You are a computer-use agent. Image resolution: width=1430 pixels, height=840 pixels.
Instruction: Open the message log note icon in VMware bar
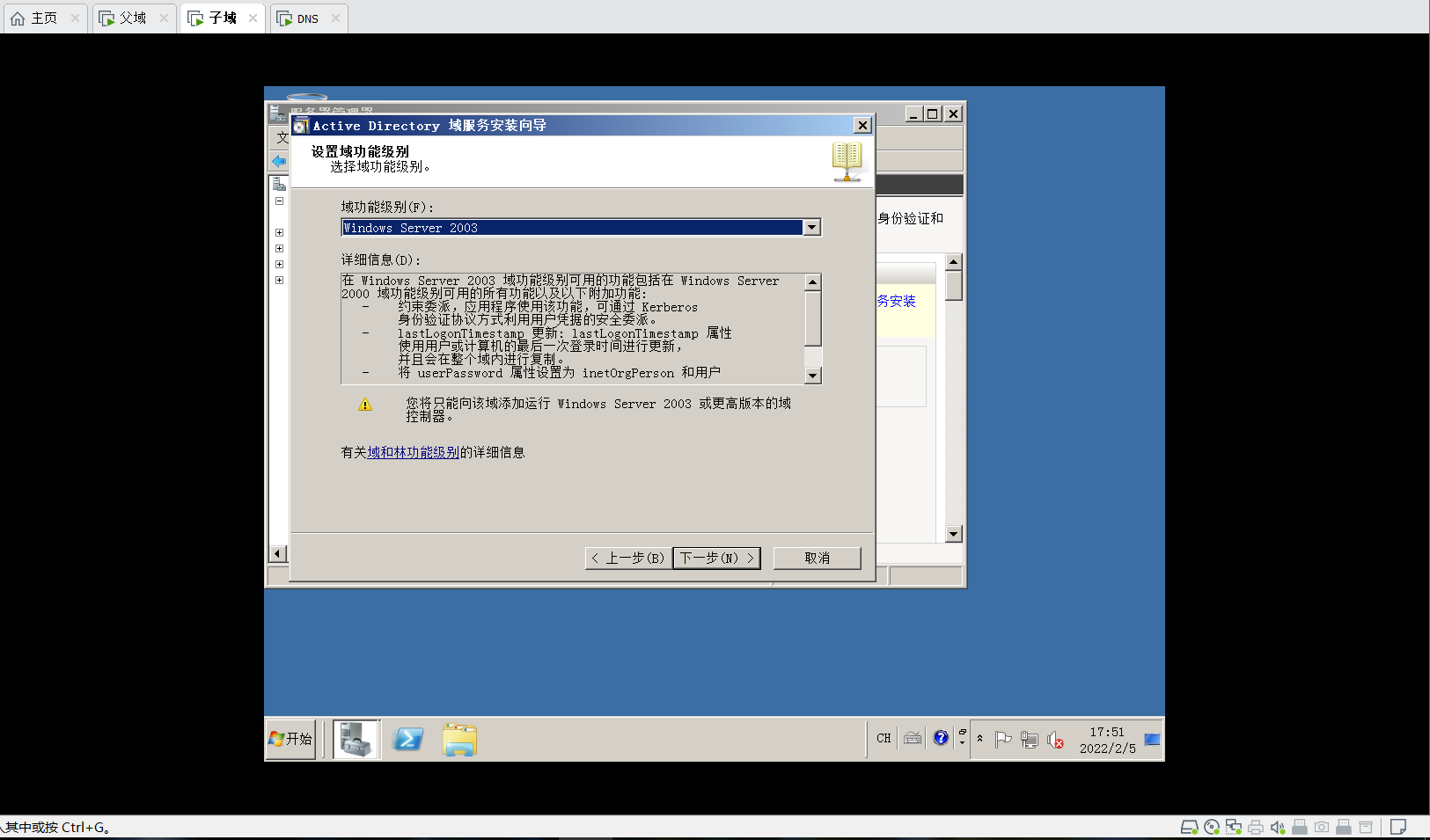point(1398,827)
